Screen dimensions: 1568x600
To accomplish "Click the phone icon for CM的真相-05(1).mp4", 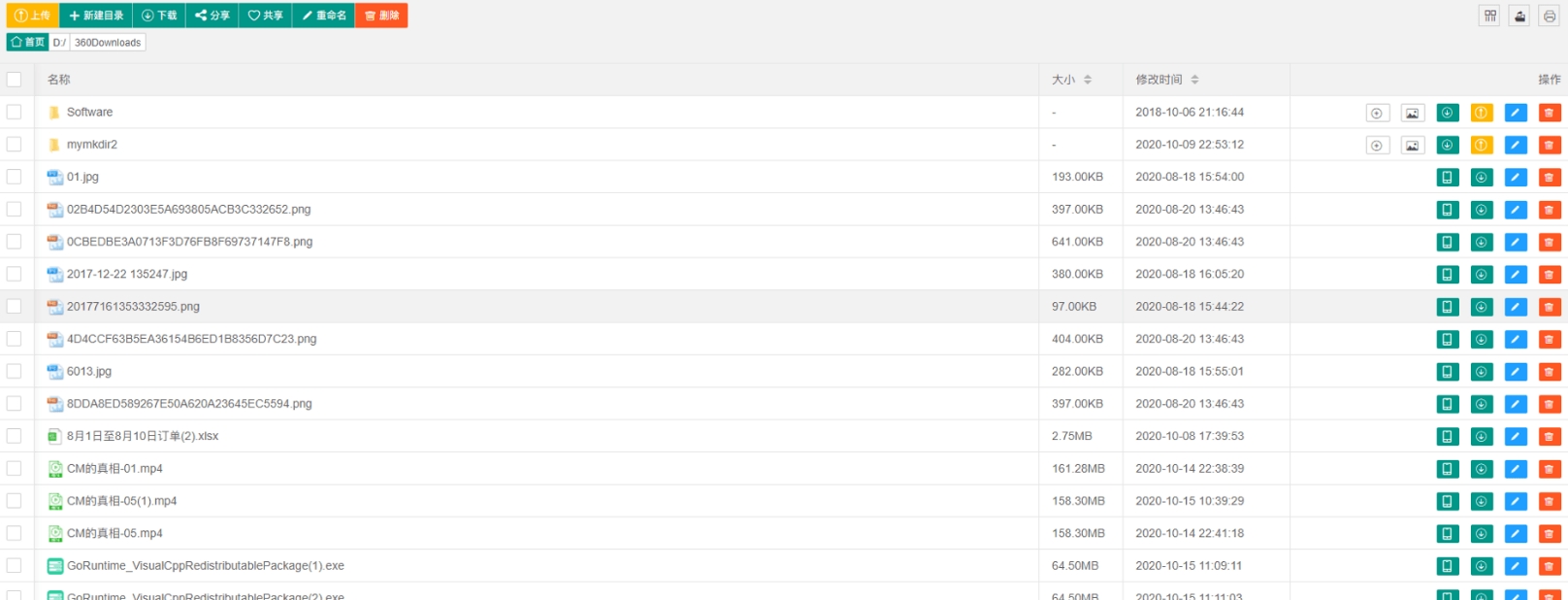I will pyautogui.click(x=1447, y=501).
